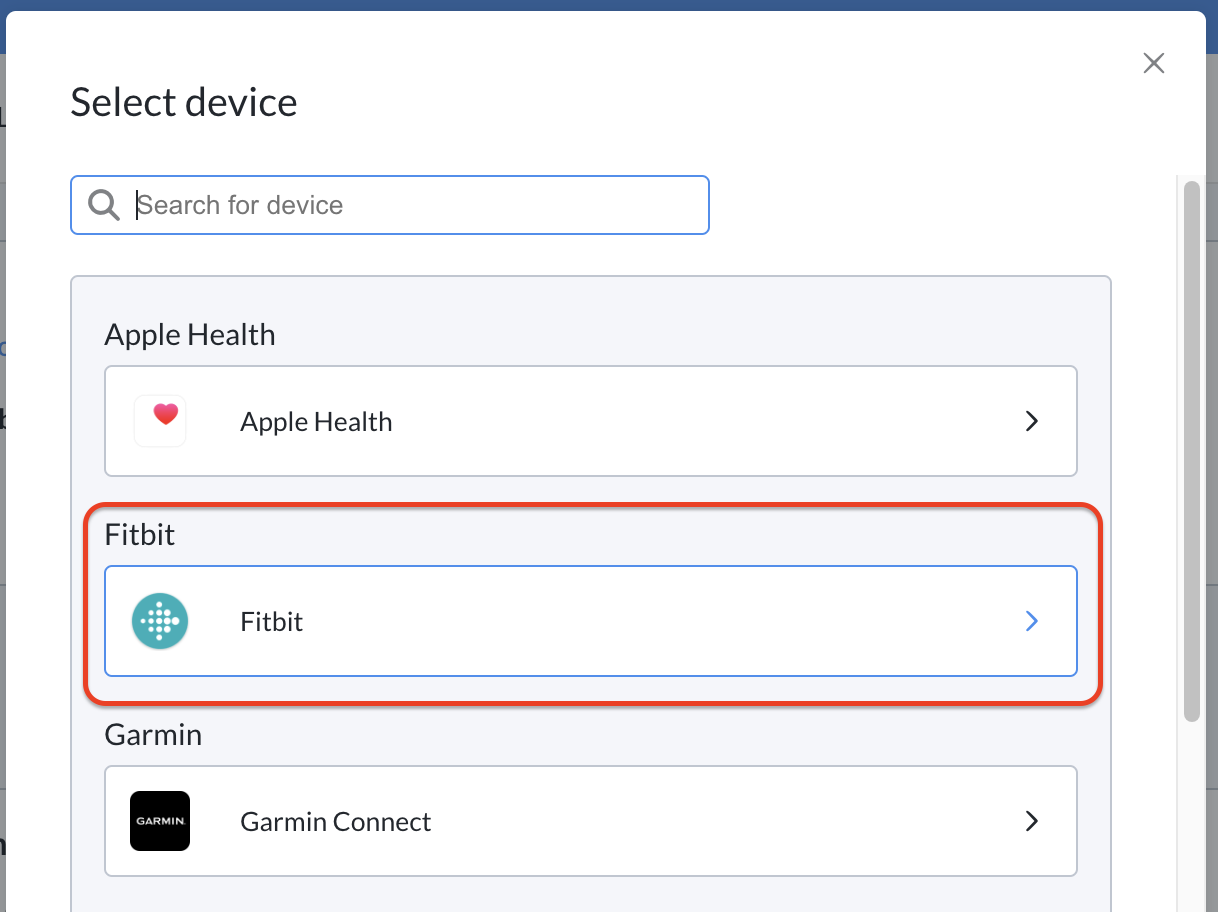Click the Select device dialog title
Viewport: 1218px width, 912px height.
184,102
